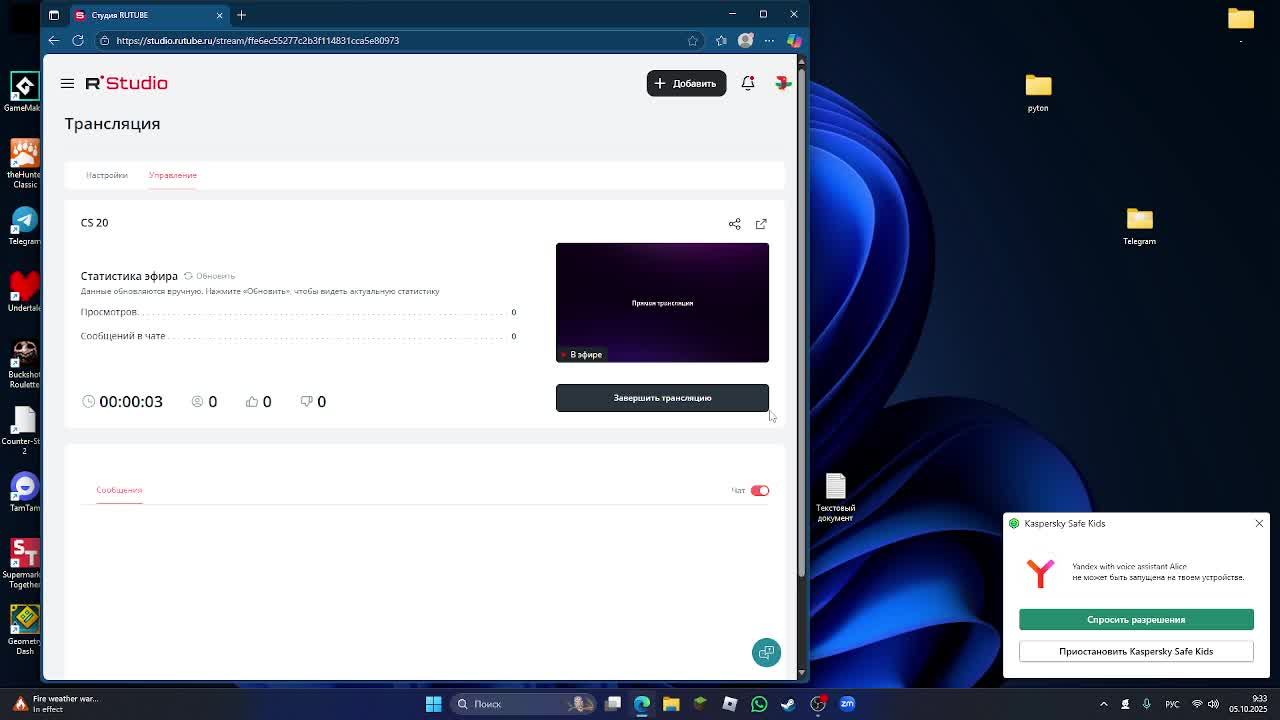Close the Студия RUTUBE tab

coord(219,15)
